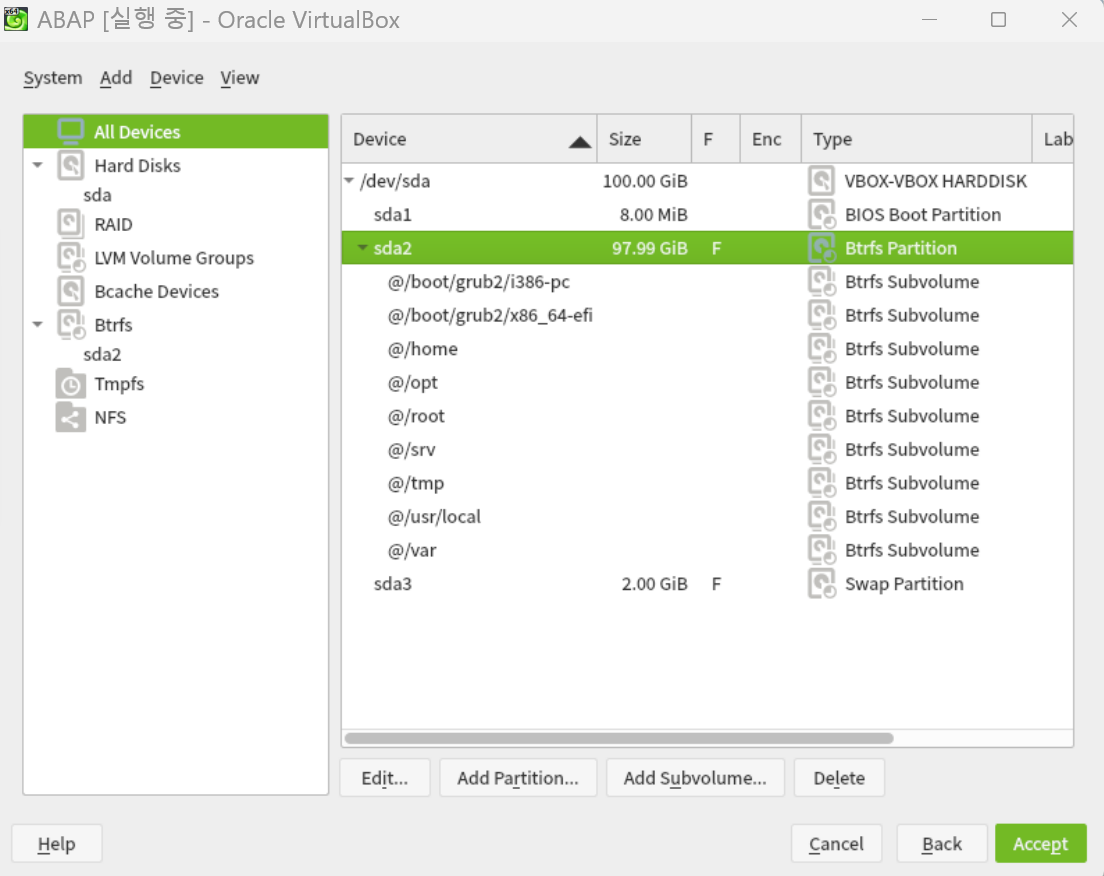Click the Size column header

[x=644, y=139]
